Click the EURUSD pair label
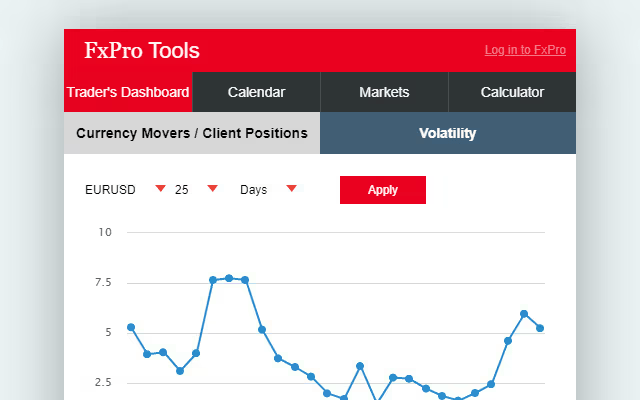 pos(110,190)
